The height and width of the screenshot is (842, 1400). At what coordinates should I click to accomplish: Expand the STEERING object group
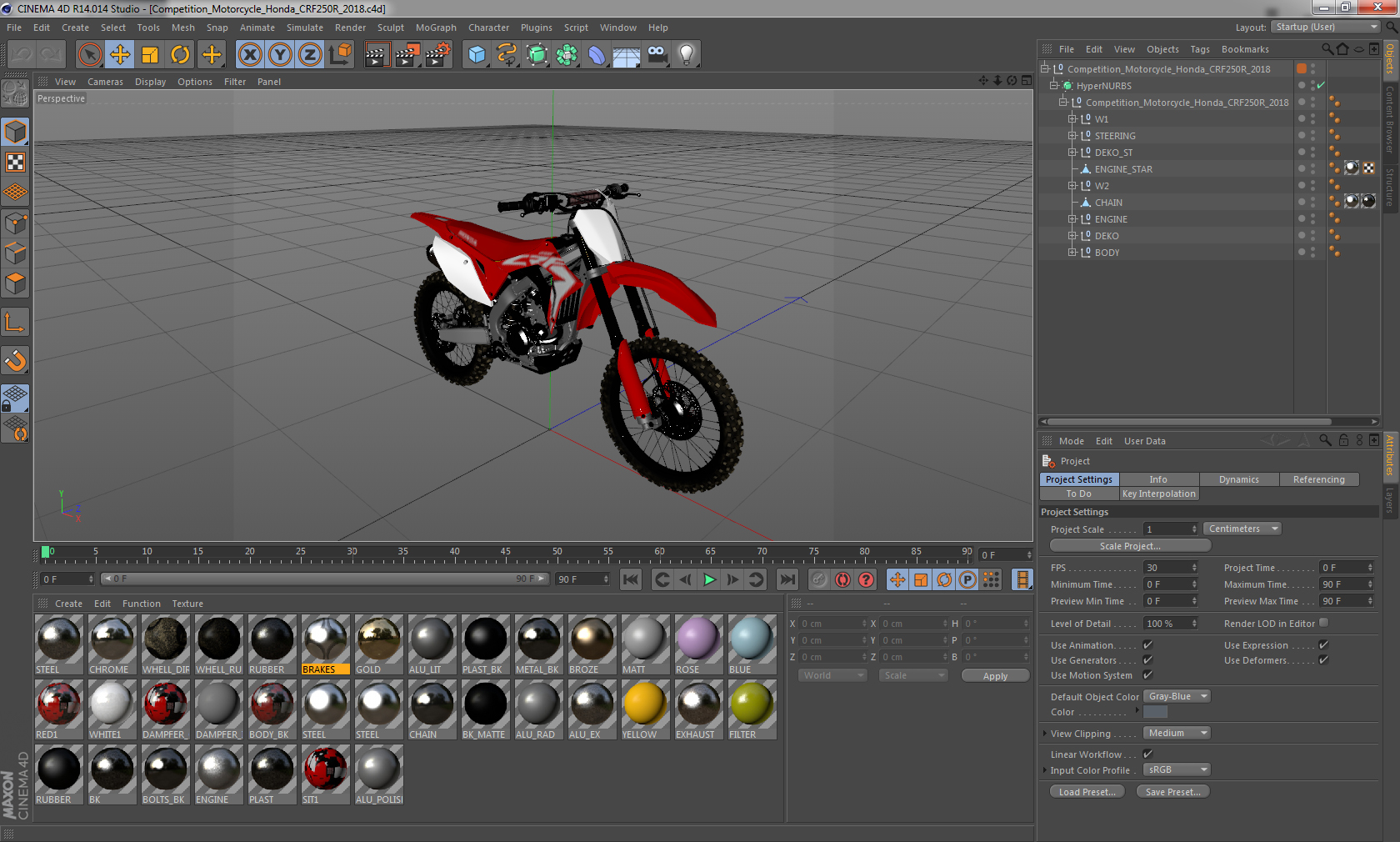1072,136
